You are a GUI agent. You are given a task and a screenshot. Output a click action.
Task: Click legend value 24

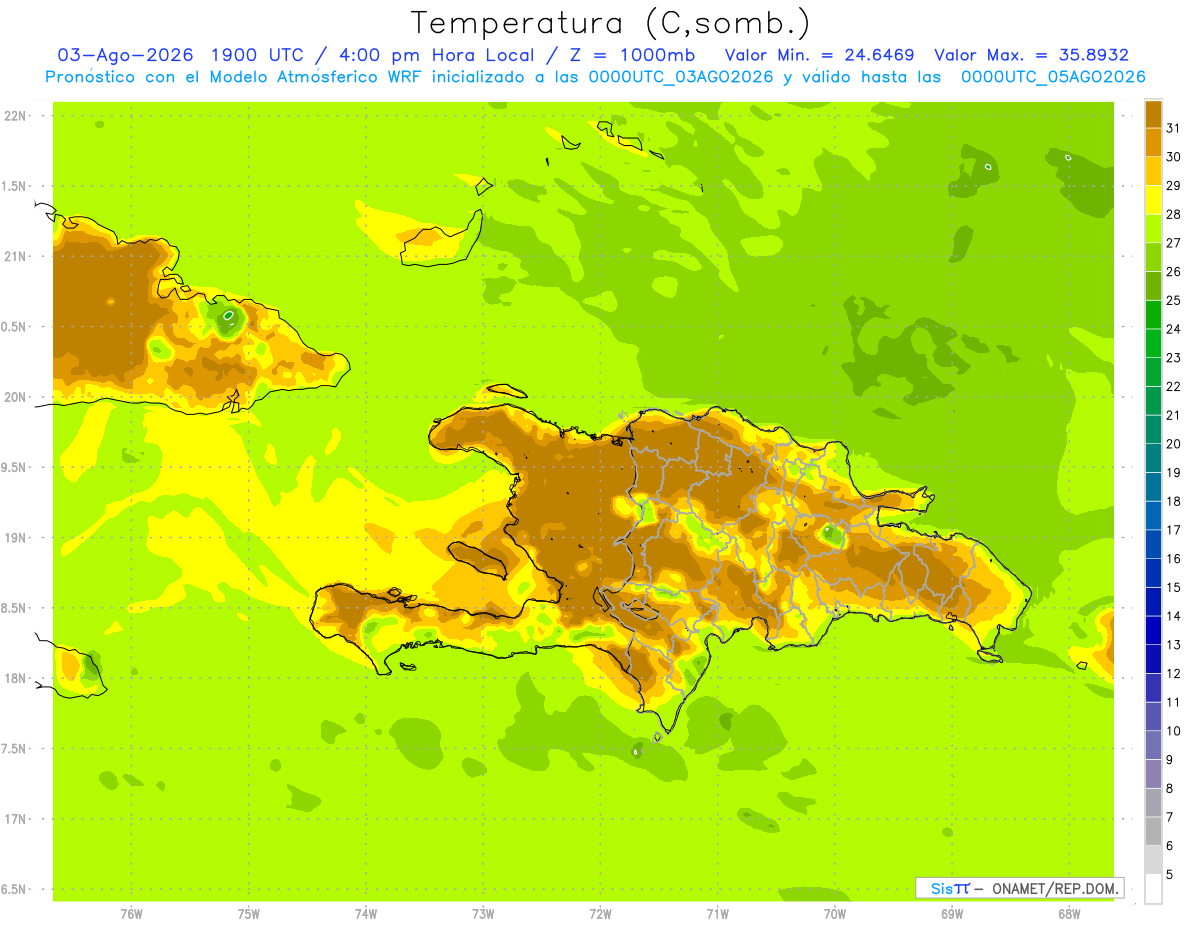1174,329
